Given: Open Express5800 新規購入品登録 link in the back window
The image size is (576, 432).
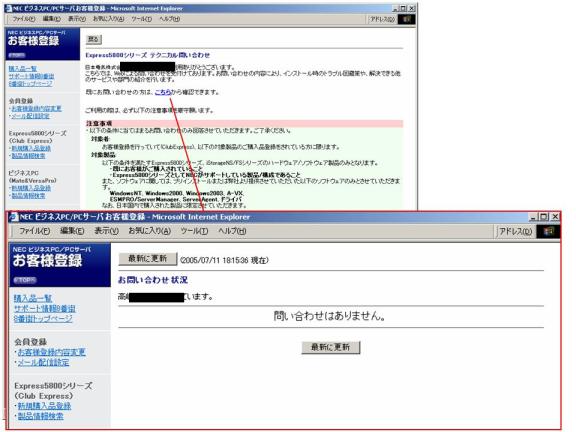Looking at the screenshot, I should click(31, 148).
